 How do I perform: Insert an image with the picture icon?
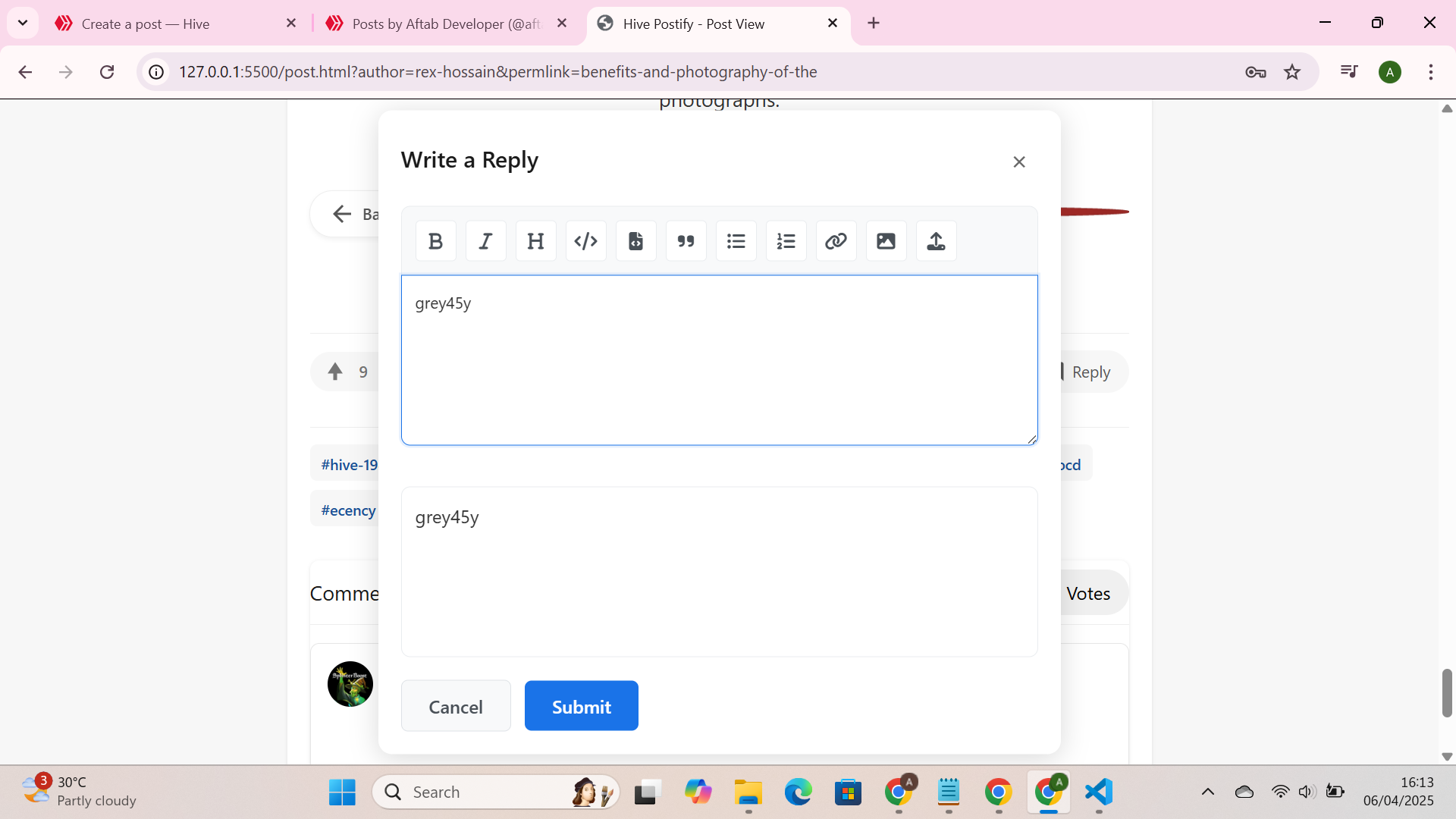[886, 241]
